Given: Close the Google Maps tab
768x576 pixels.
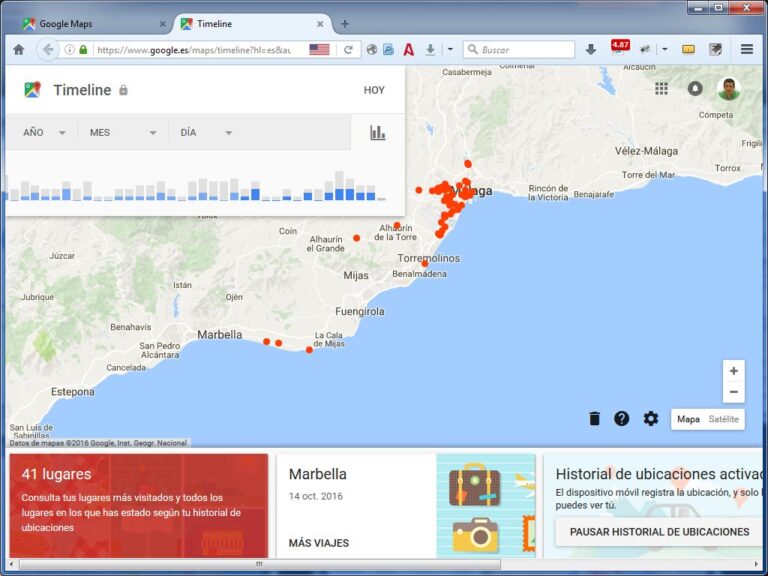Looking at the screenshot, I should click(163, 24).
